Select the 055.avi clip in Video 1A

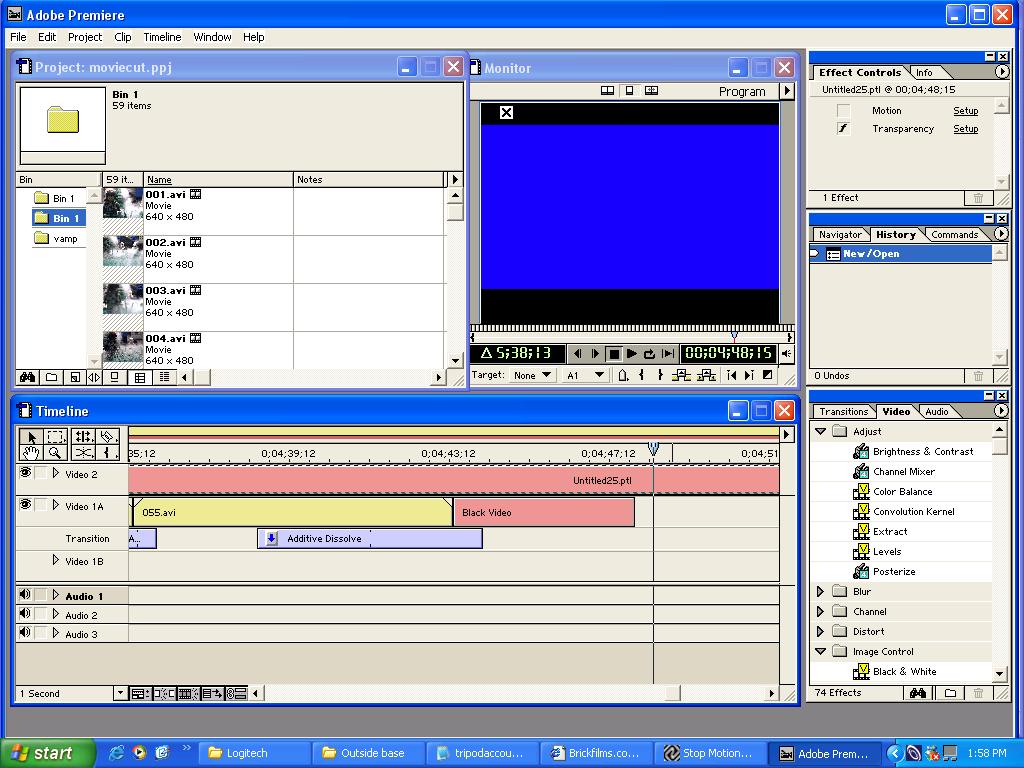[290, 511]
